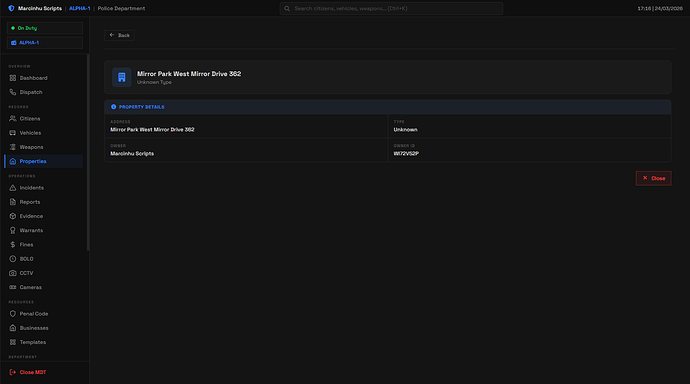Go to Dispatch section
This screenshot has height=384, width=690.
44,92
